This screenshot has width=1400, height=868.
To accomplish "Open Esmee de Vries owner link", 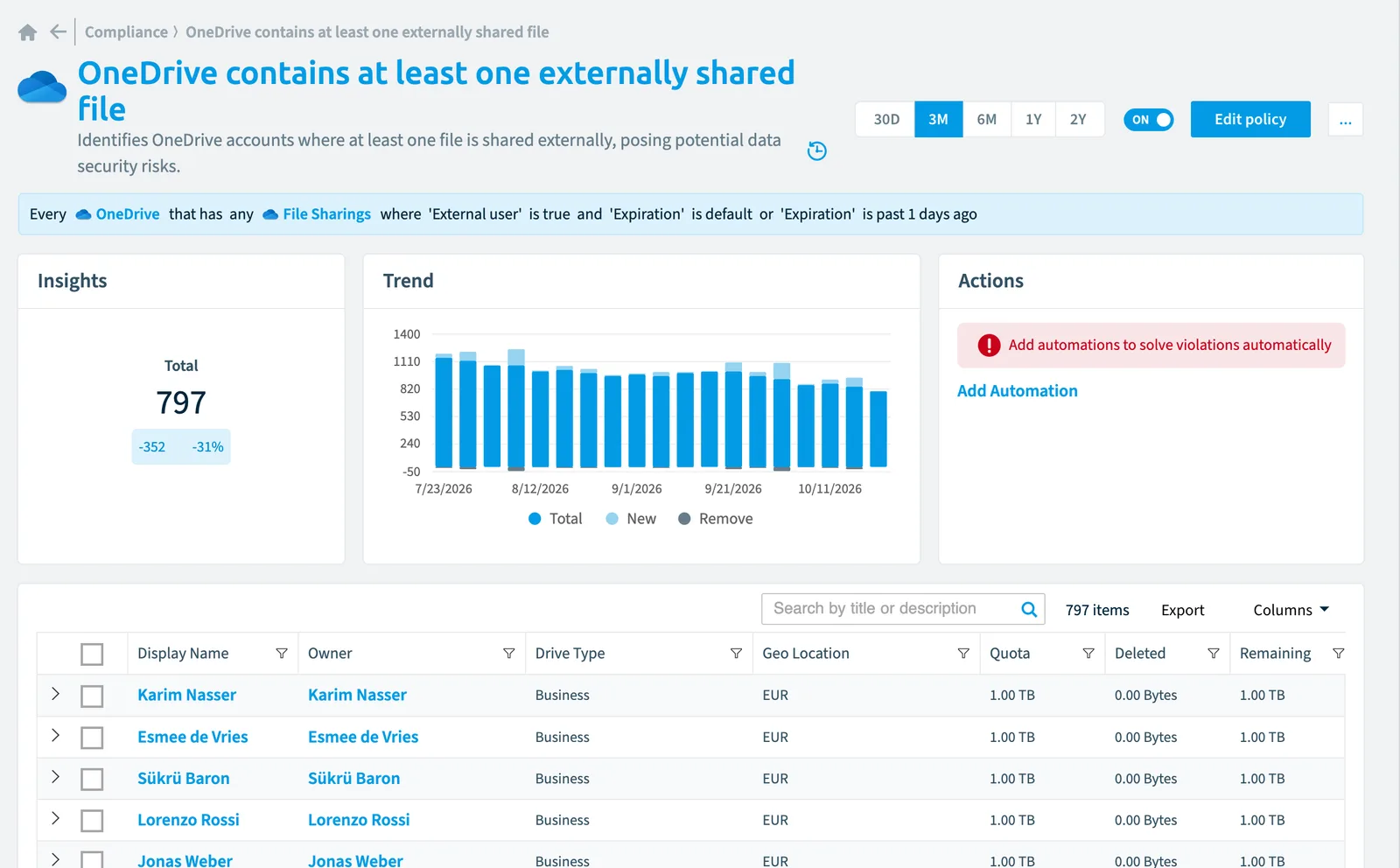I will pyautogui.click(x=363, y=737).
